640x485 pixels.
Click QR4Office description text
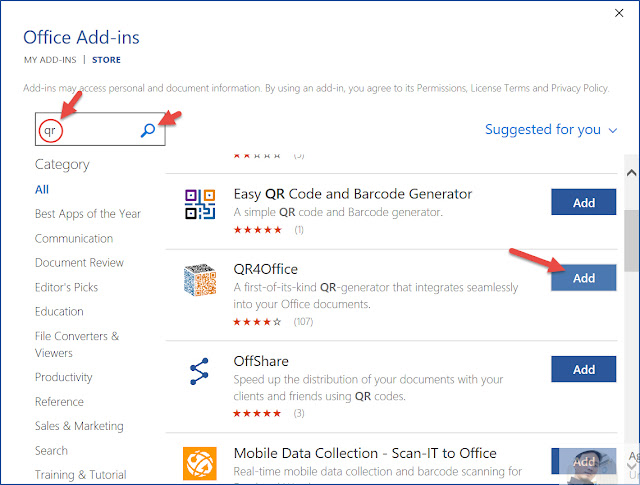coord(376,296)
